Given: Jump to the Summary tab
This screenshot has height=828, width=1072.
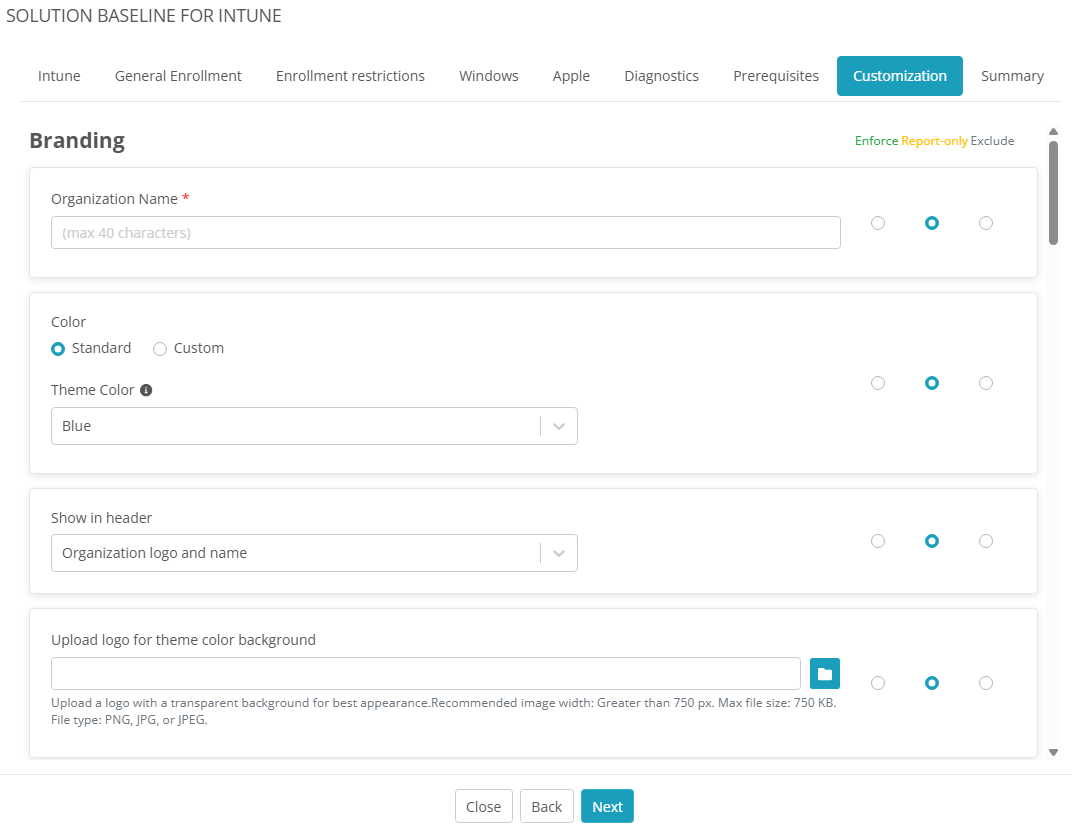Looking at the screenshot, I should pos(1012,76).
